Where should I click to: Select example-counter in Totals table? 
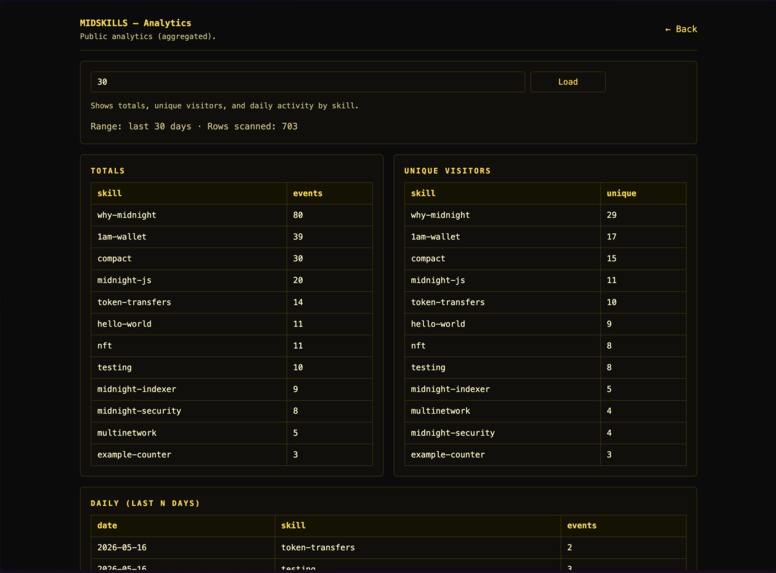[x=134, y=455]
